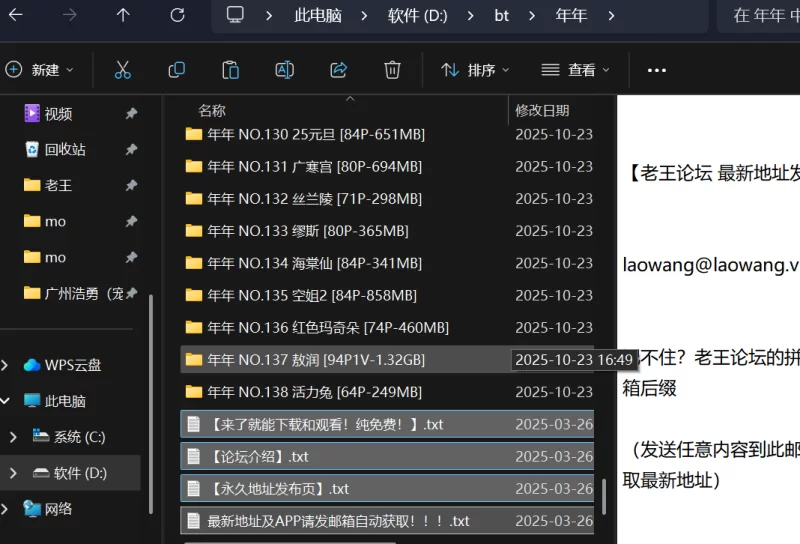Click the copy icon in toolbar
This screenshot has height=544, width=800.
[x=177, y=70]
